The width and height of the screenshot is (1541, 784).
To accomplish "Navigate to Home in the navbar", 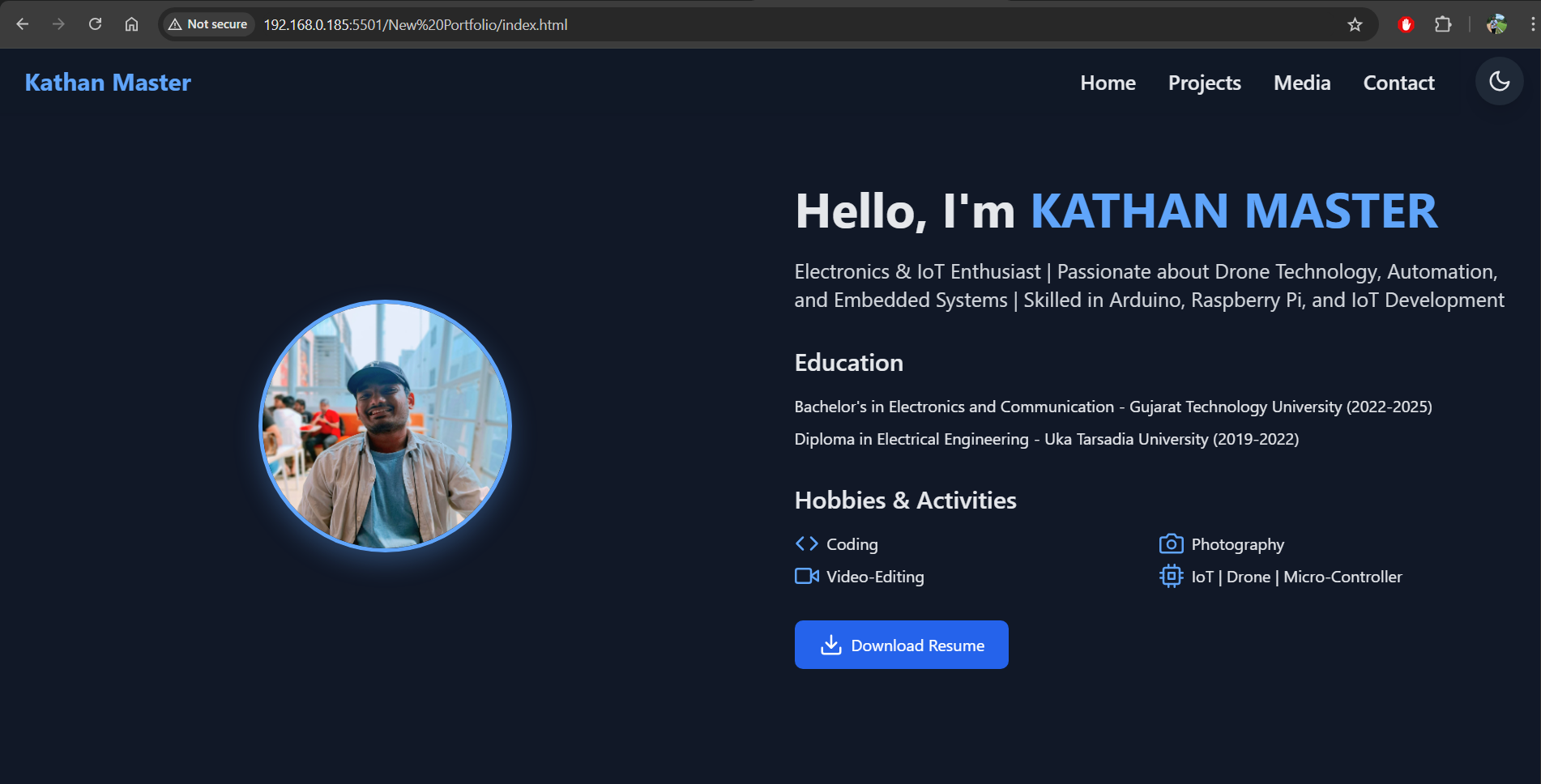I will tap(1108, 83).
